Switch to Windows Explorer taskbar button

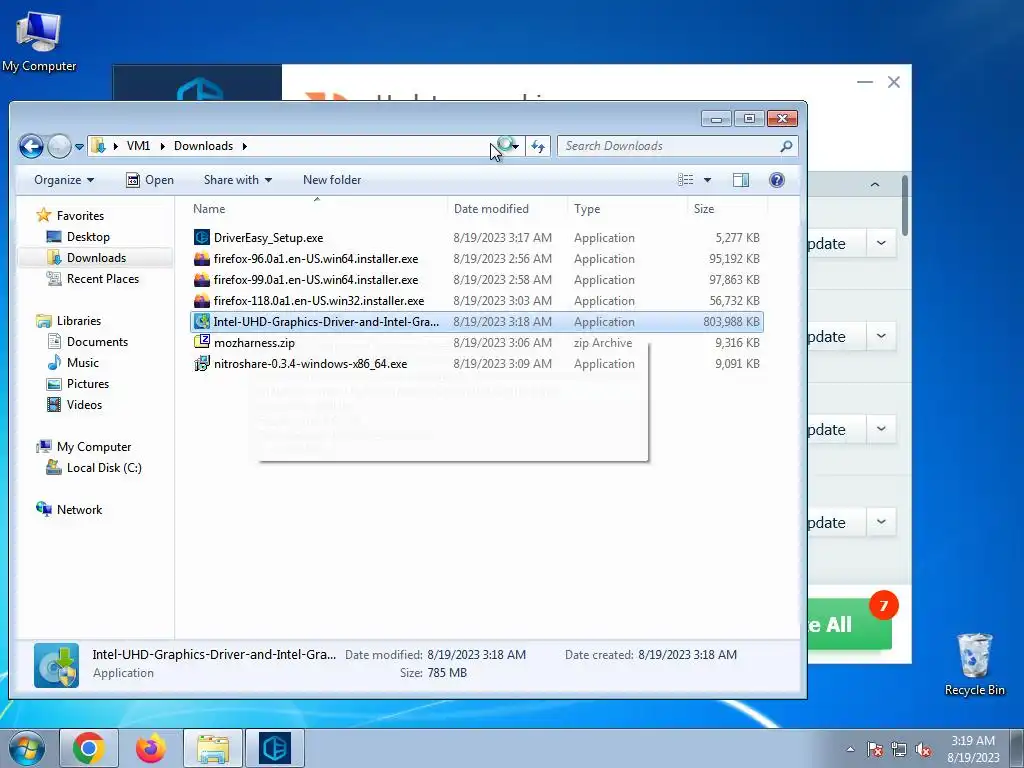tap(213, 748)
